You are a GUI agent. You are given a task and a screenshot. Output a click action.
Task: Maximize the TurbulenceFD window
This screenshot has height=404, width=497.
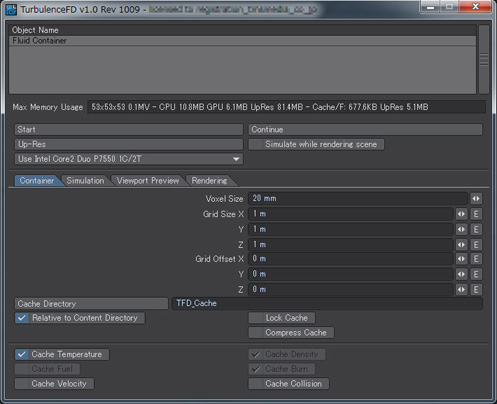[x=449, y=7]
